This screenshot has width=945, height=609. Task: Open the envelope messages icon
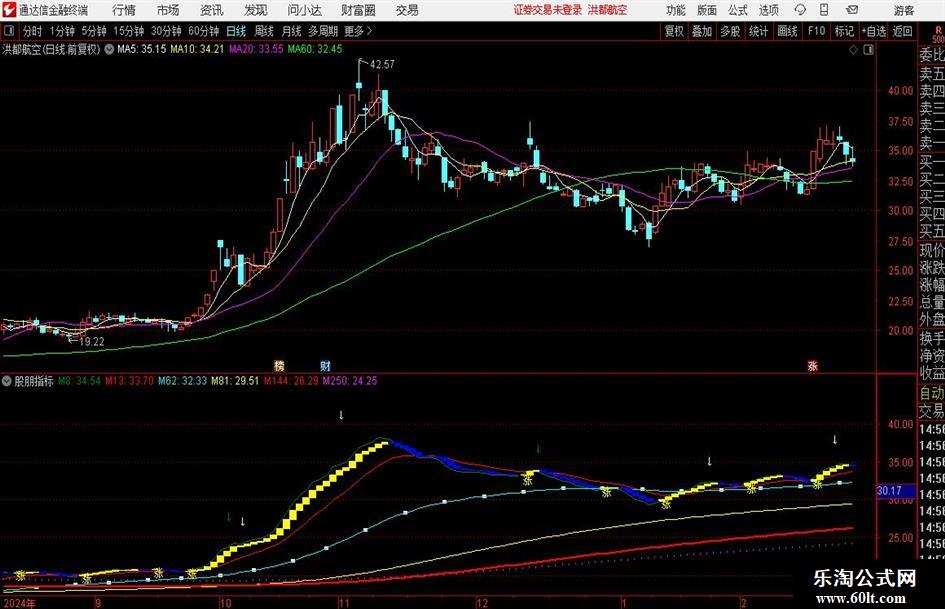[852, 10]
